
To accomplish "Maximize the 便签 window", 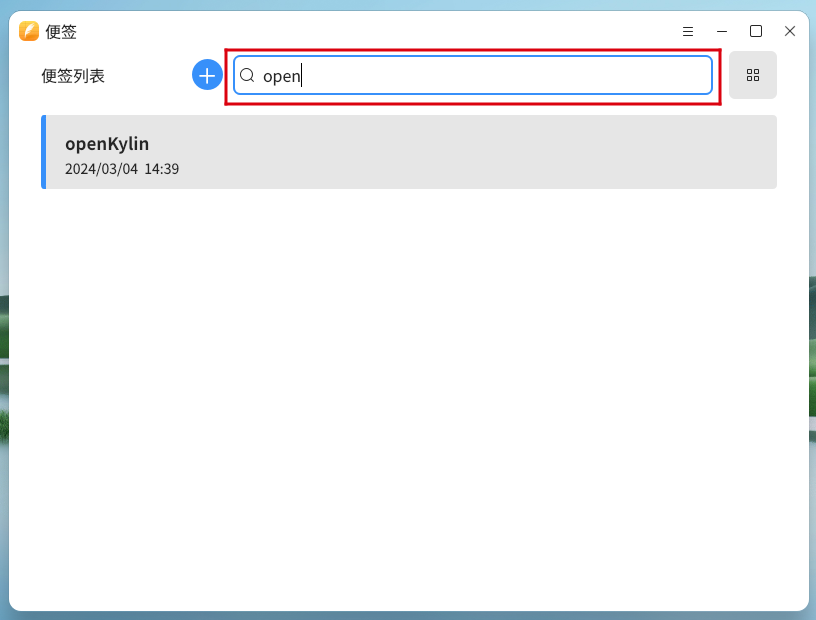I will point(756,32).
